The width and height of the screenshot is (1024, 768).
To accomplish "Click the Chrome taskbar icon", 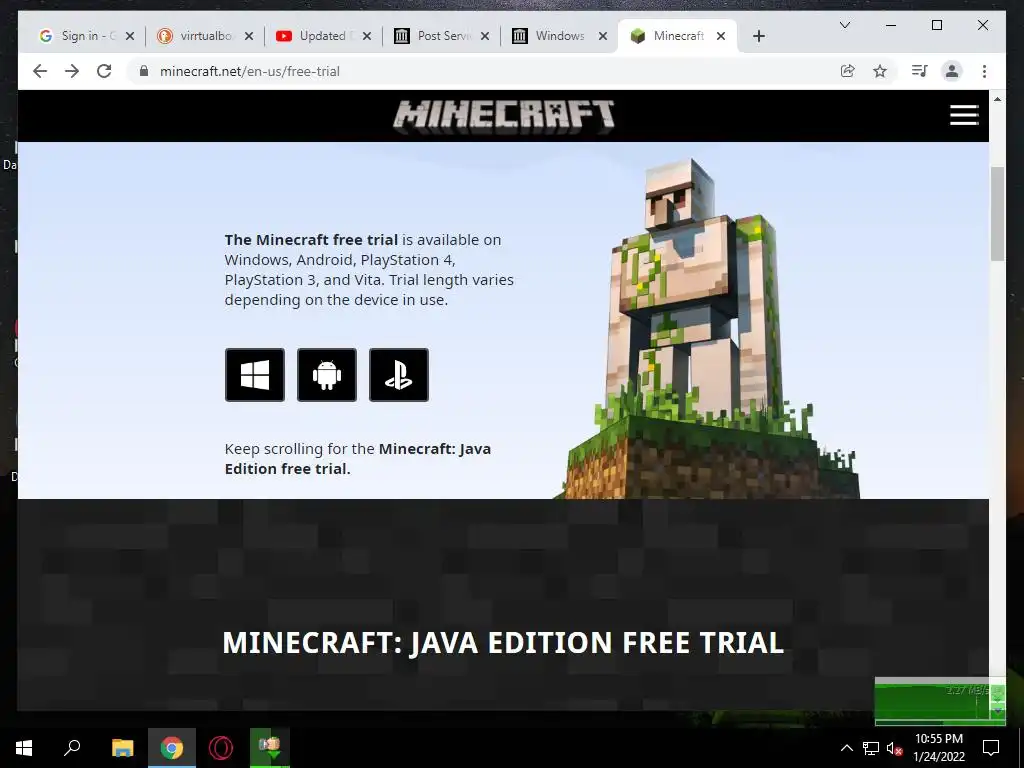I will click(172, 748).
